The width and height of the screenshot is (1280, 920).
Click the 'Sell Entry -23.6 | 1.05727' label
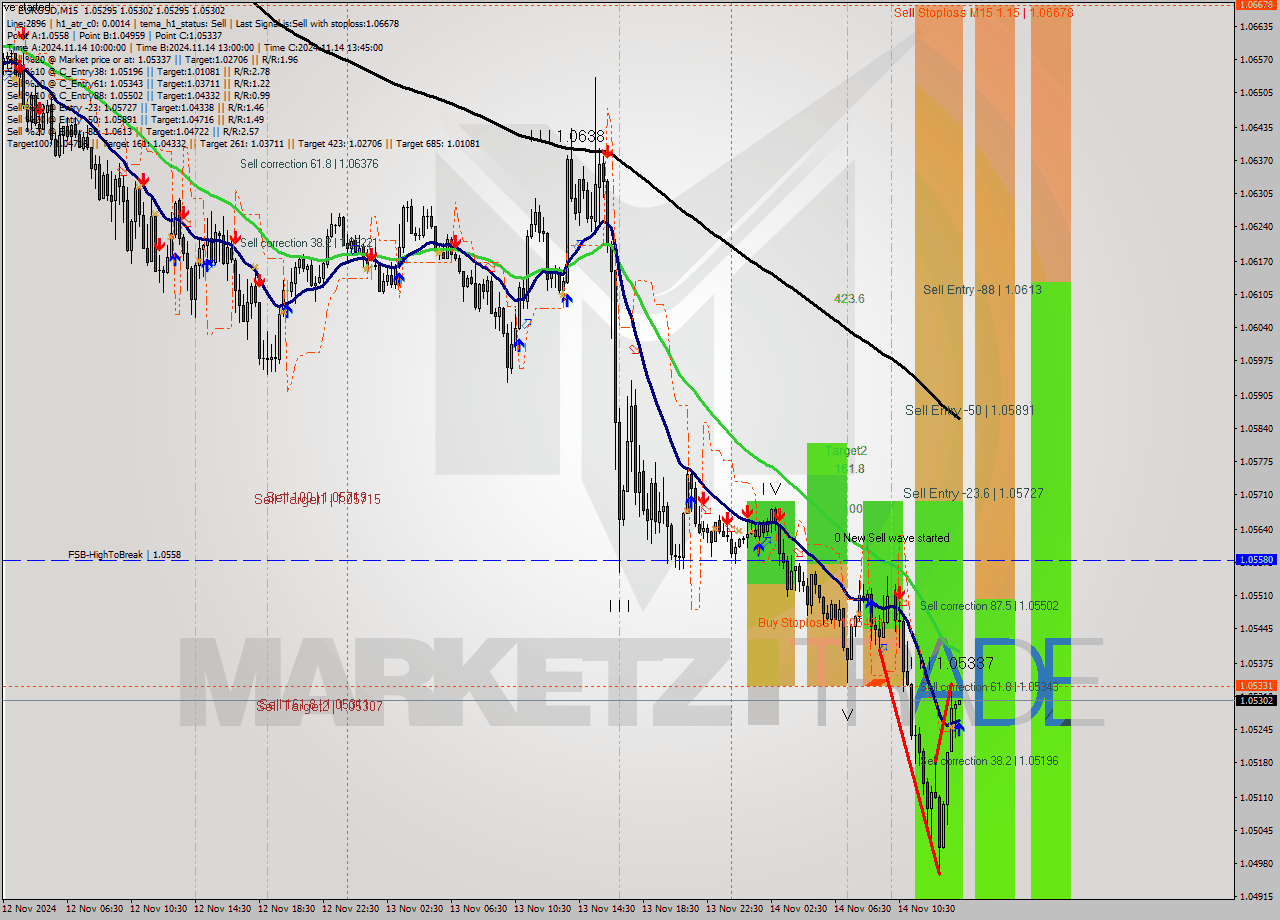tap(973, 493)
